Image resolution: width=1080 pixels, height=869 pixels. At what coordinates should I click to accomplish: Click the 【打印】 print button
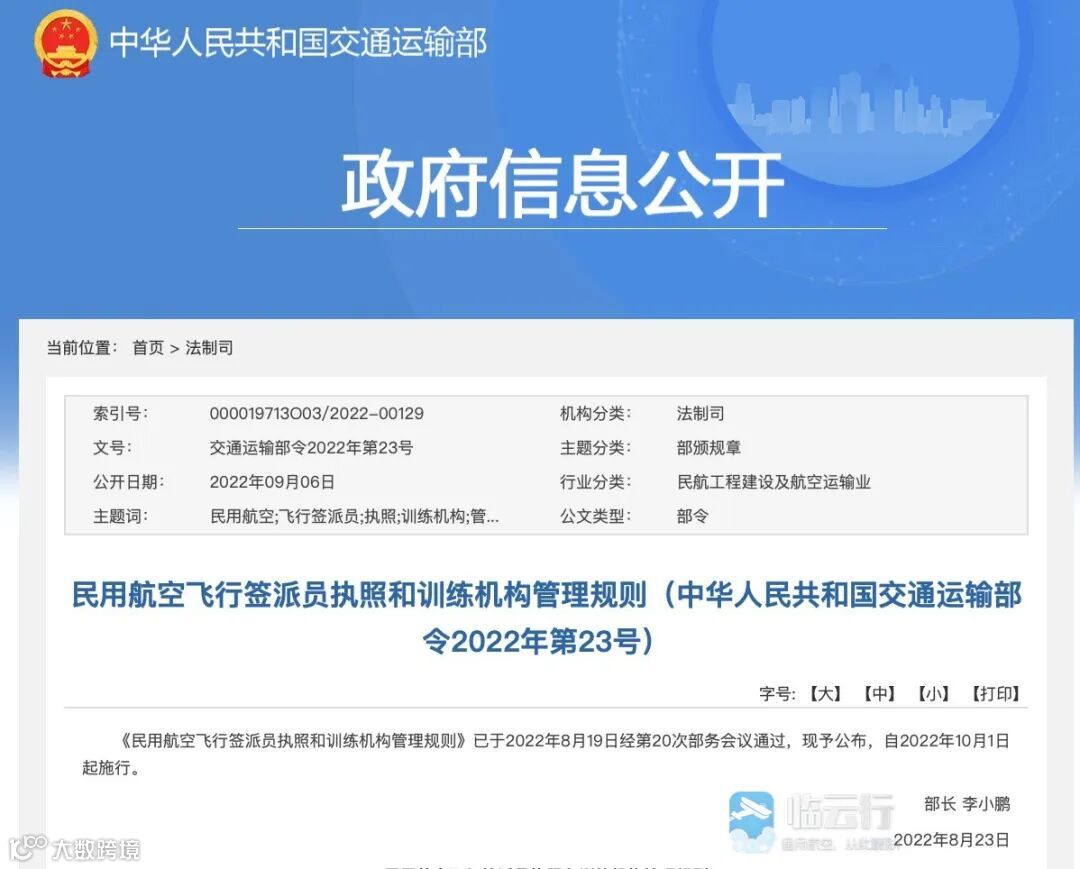995,693
